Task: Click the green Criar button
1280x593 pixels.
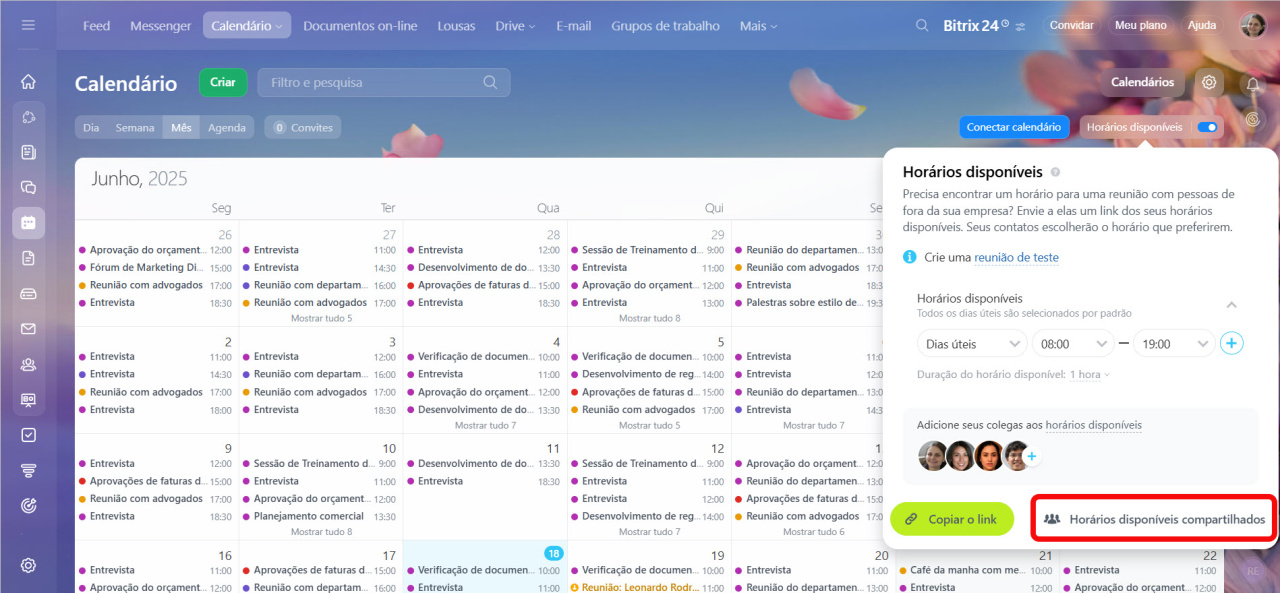Action: point(223,82)
